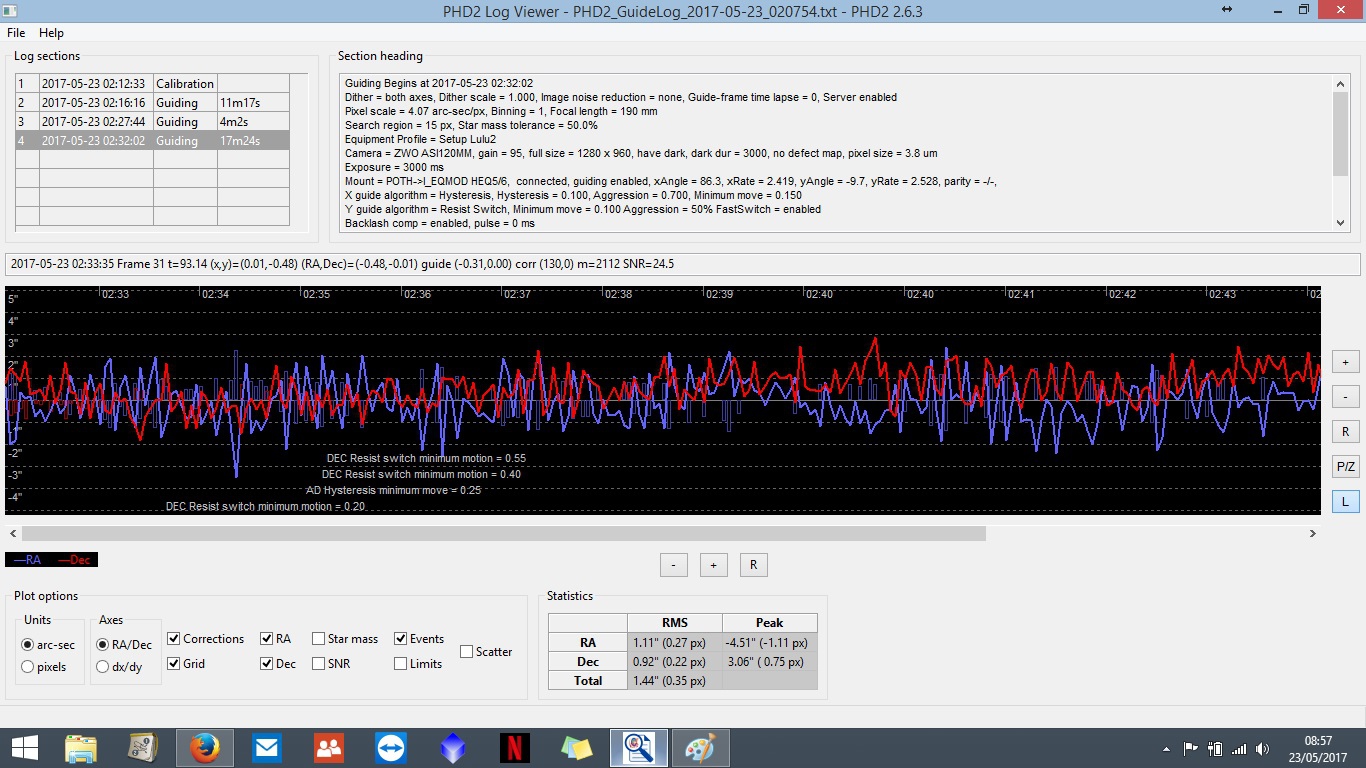Choose dx/dy axes option
The width and height of the screenshot is (1366, 768).
point(102,667)
